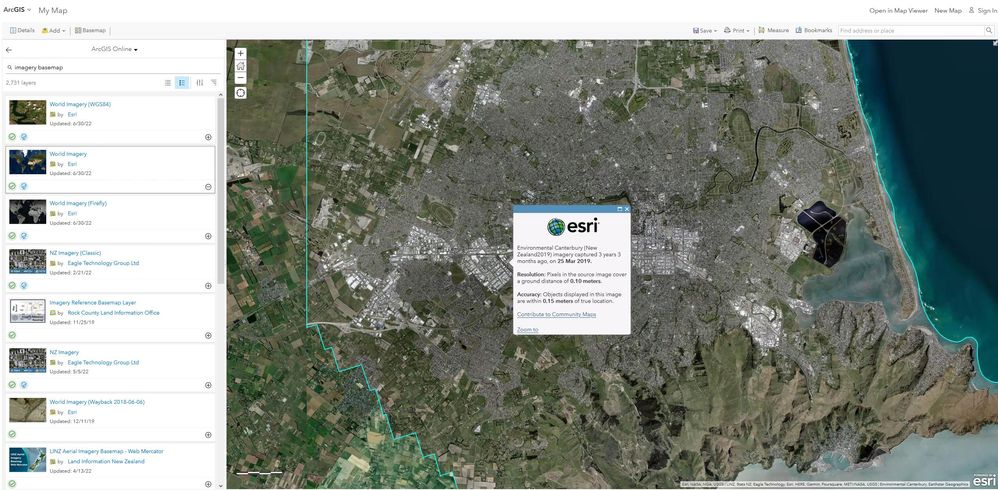The image size is (998, 490).
Task: Remove World Imagery layer with minus icon
Action: (x=208, y=186)
